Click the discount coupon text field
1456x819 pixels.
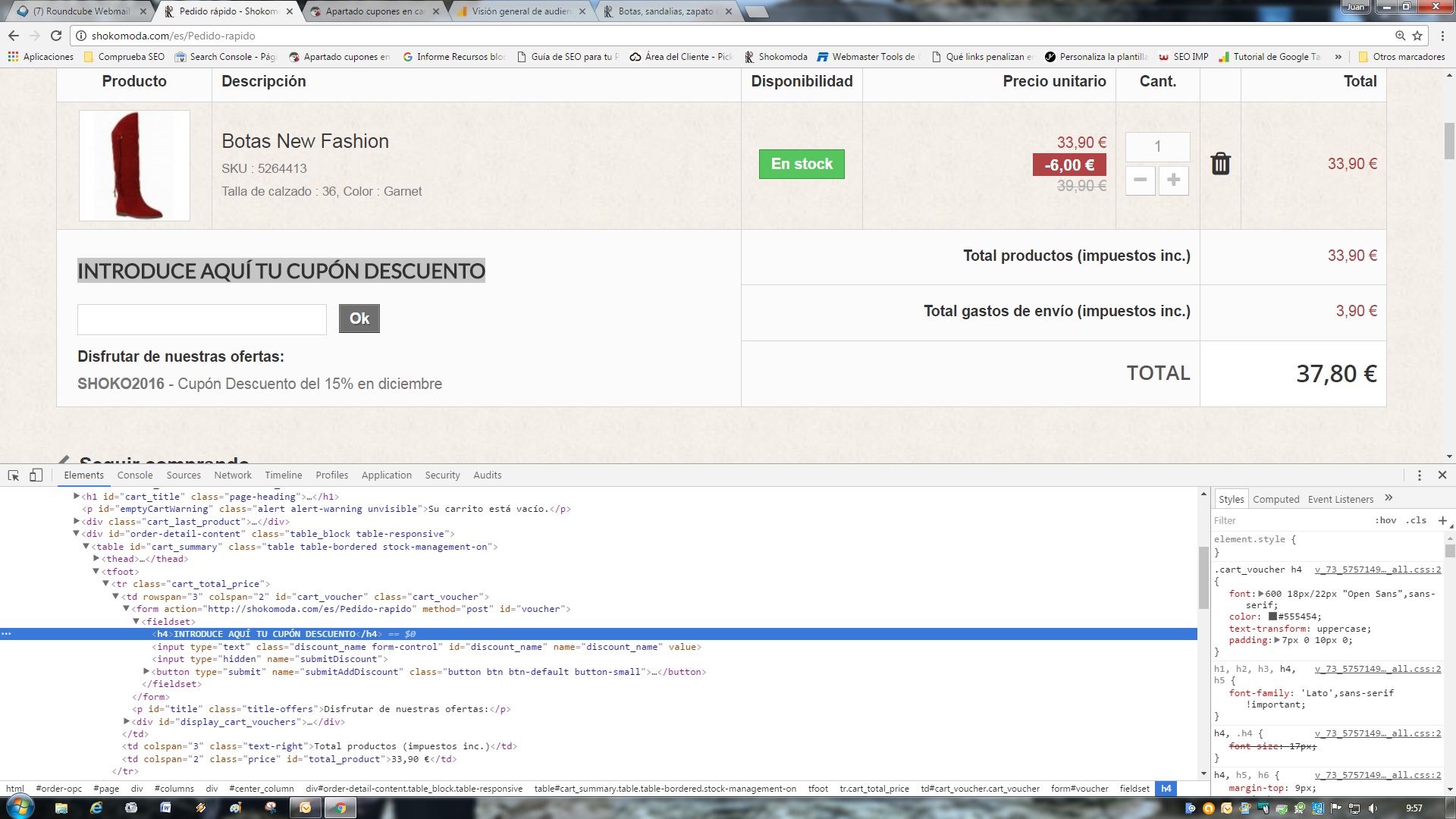pyautogui.click(x=202, y=319)
